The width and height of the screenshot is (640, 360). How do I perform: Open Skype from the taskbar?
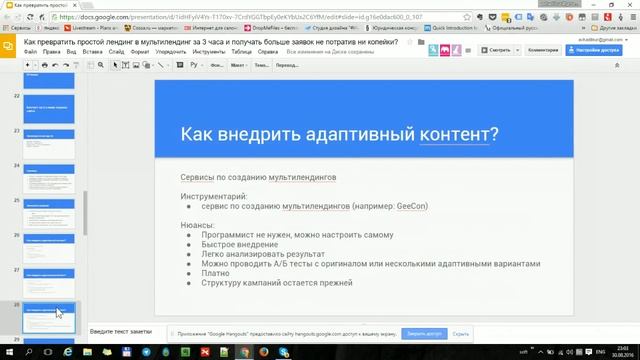click(x=284, y=352)
